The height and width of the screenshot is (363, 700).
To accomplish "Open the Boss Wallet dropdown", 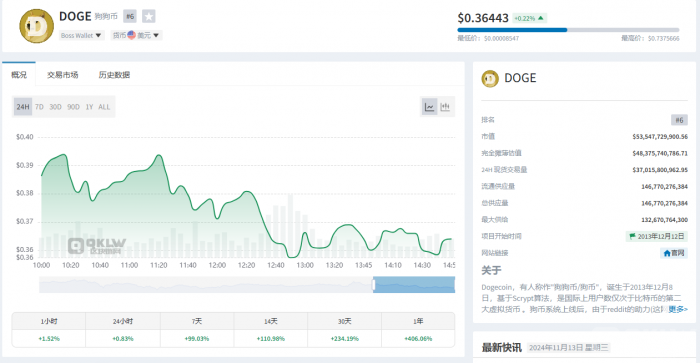I will pos(81,35).
